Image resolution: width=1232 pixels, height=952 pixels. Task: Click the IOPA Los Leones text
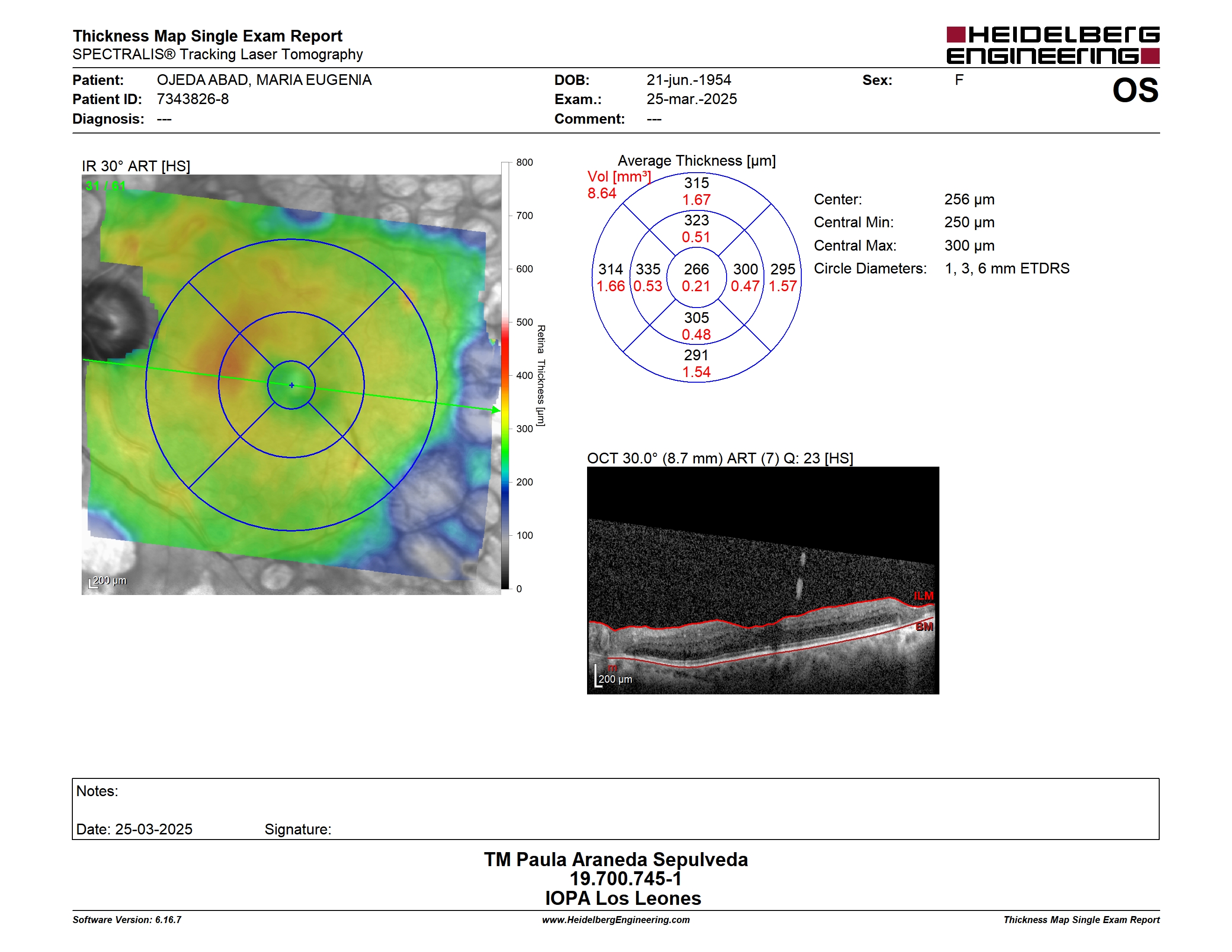(623, 898)
